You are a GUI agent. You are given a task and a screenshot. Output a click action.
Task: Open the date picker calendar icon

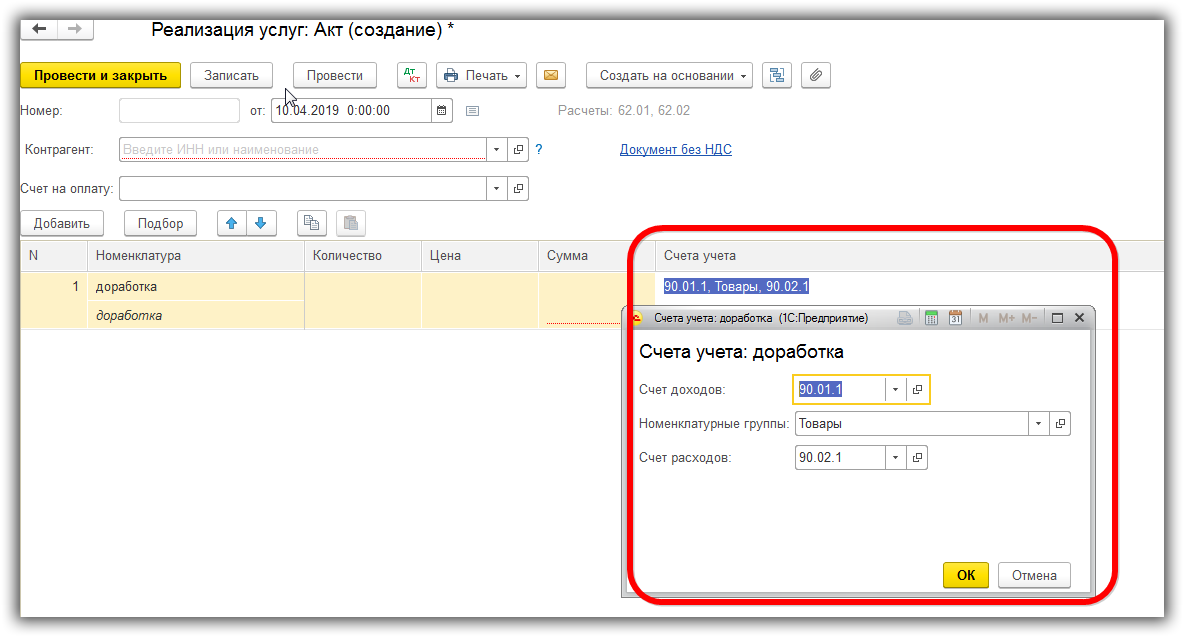442,110
